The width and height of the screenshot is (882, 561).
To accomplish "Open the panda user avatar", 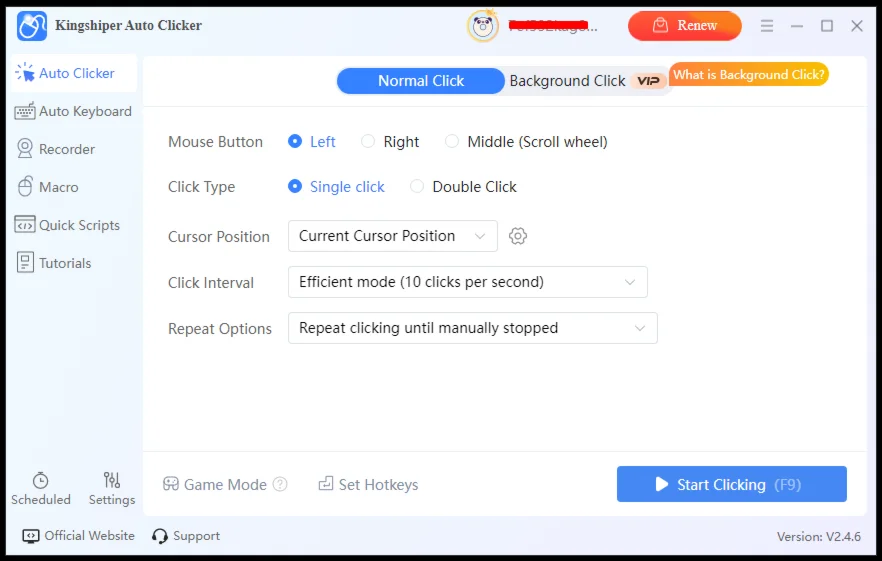I will click(483, 26).
